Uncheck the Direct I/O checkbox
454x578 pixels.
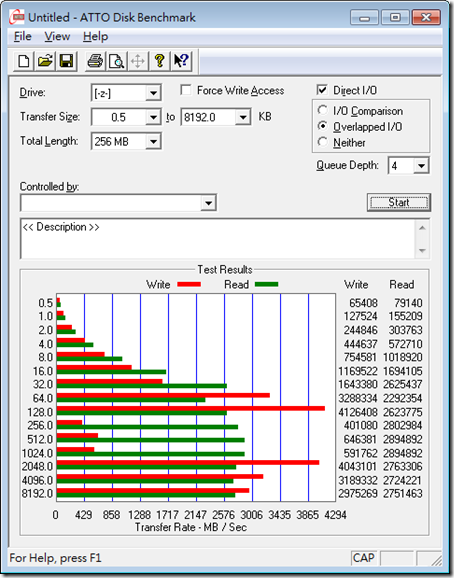pyautogui.click(x=322, y=90)
